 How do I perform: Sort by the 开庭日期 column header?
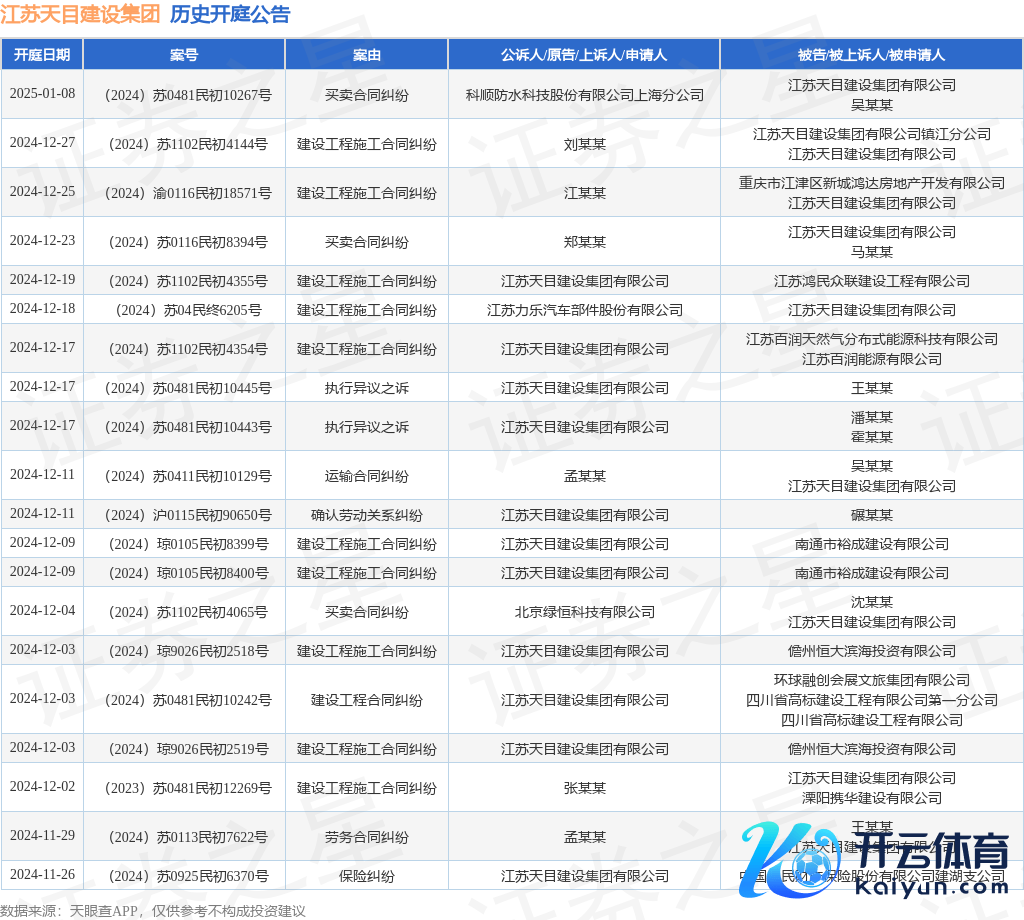point(42,55)
